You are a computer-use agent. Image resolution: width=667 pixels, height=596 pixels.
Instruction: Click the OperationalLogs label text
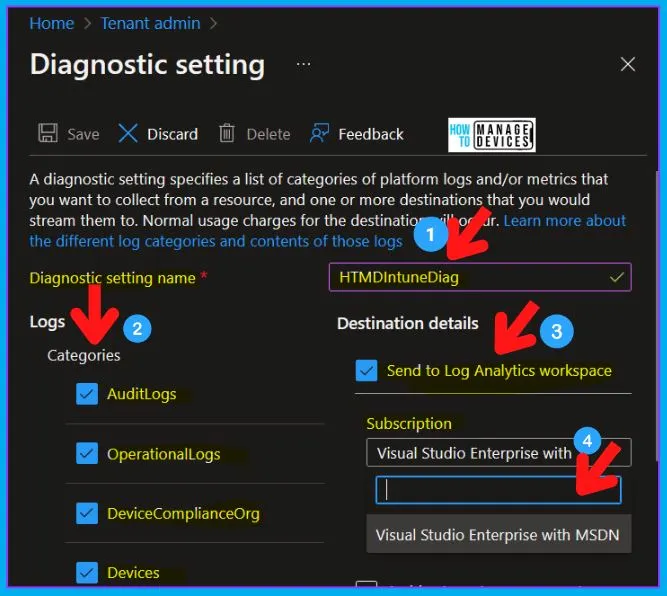164,454
